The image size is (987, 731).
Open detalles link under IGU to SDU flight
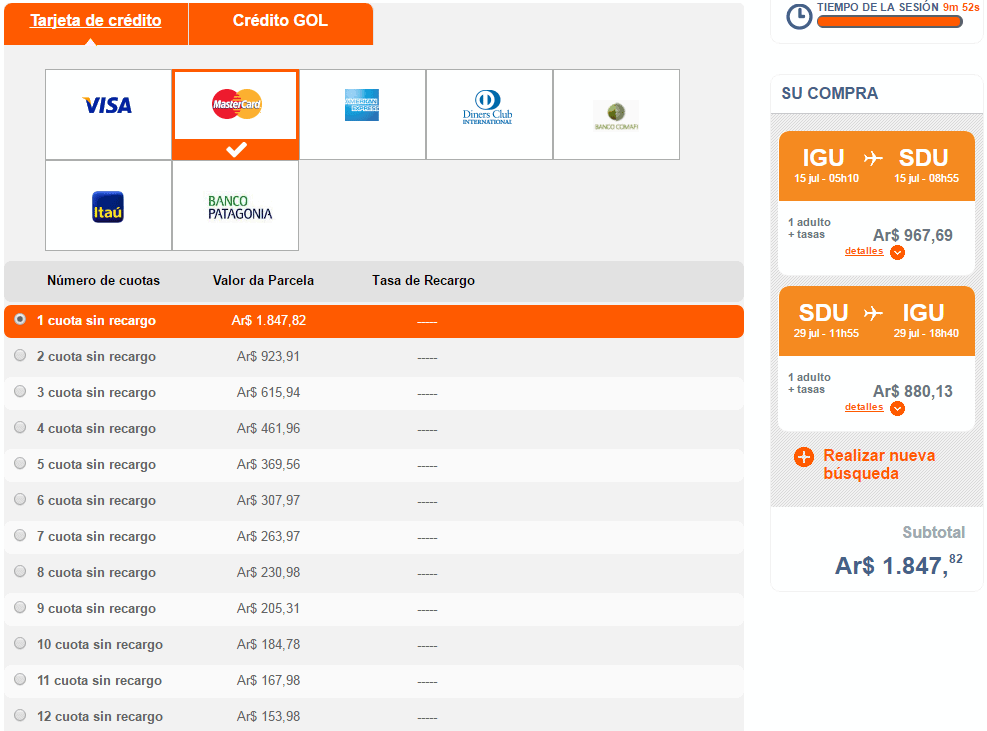click(x=864, y=251)
